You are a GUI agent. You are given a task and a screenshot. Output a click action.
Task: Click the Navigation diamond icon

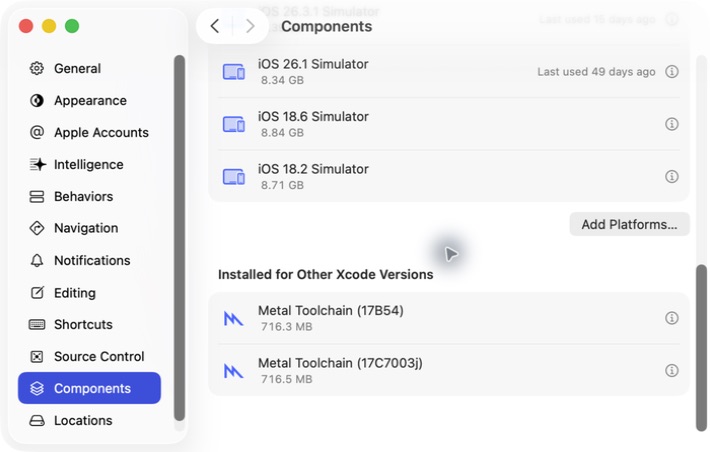[x=37, y=228]
